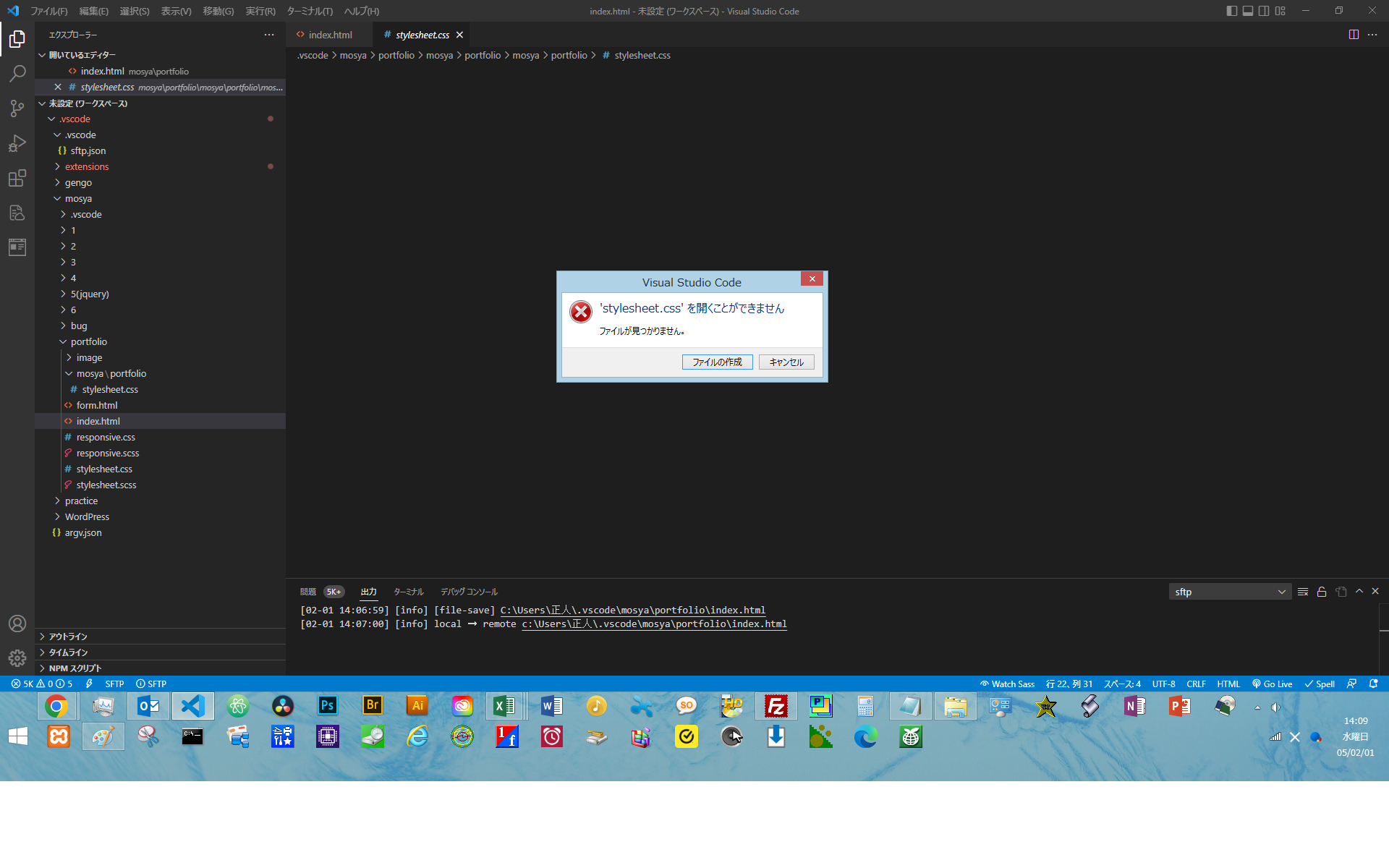Open the Manage settings gear icon
The height and width of the screenshot is (868, 1389).
pos(17,658)
